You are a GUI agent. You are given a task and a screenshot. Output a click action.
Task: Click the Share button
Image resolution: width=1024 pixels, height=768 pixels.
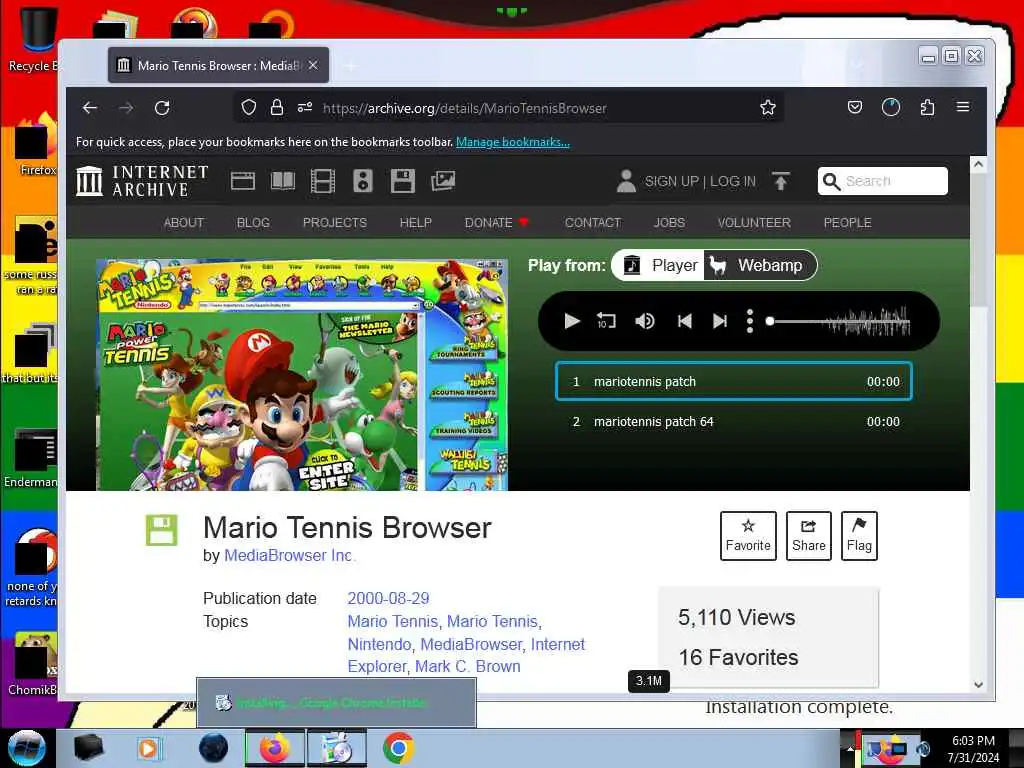click(x=808, y=536)
